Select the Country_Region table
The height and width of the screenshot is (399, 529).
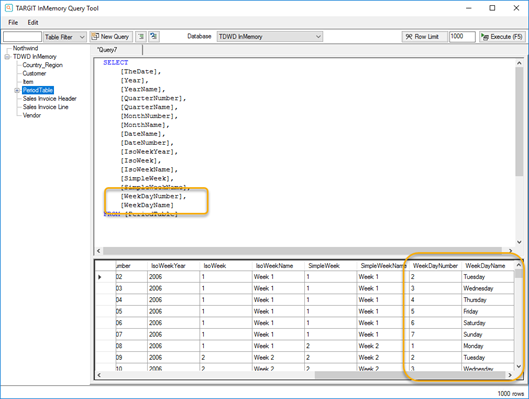43,65
